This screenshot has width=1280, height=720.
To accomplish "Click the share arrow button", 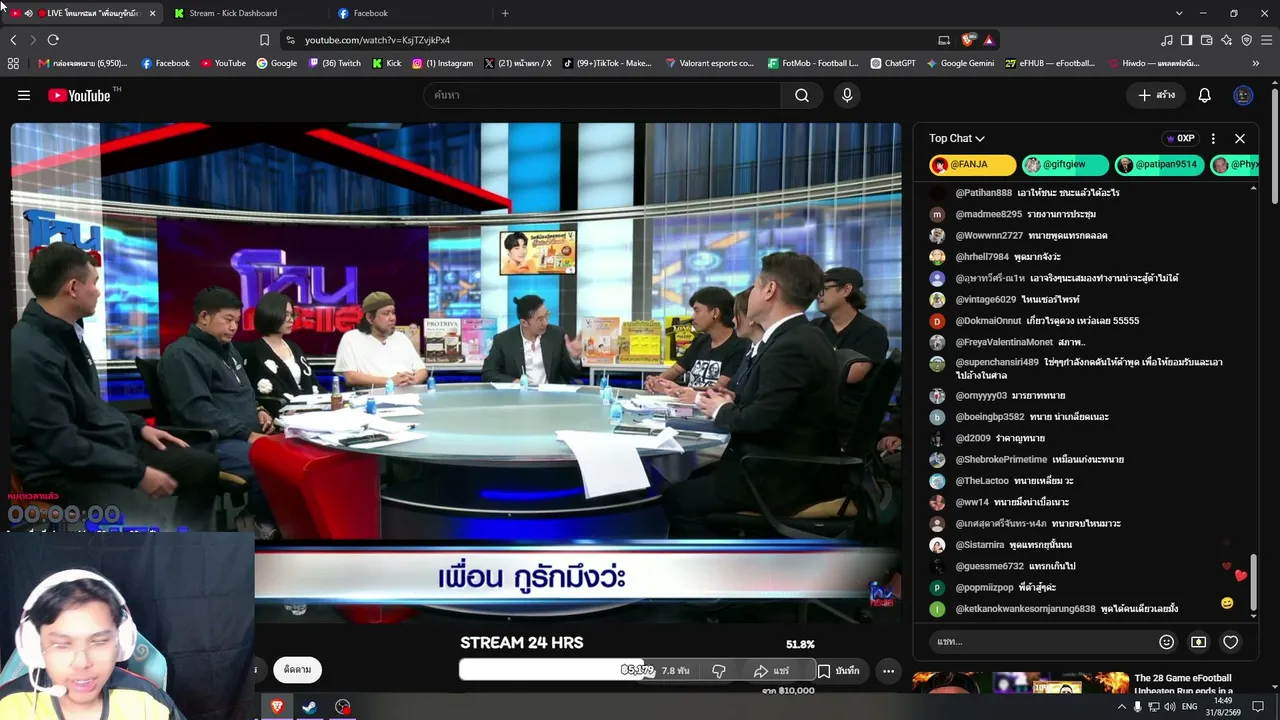I will click(x=771, y=671).
